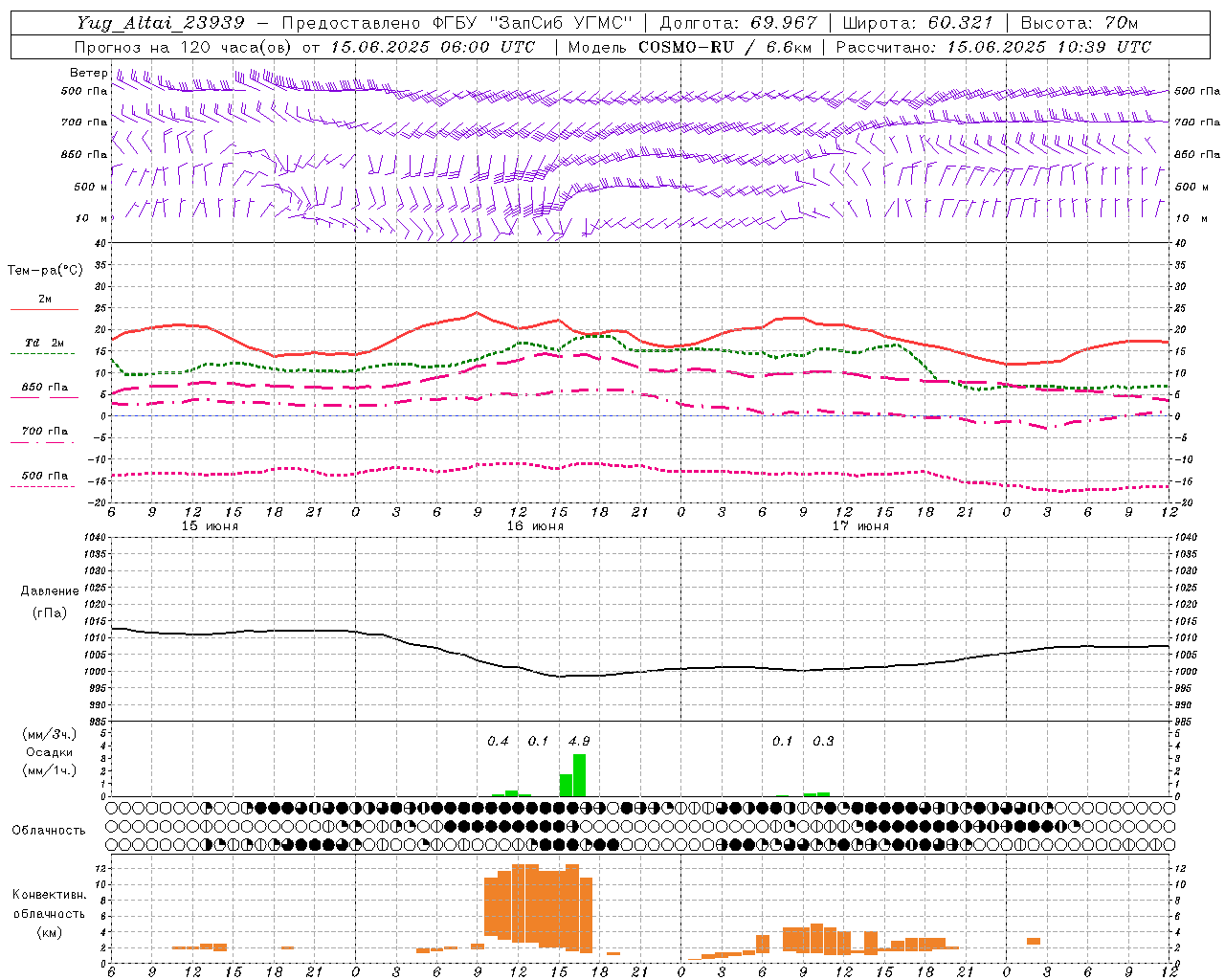
Task: Click the '17 июня' date label
Action: [860, 526]
